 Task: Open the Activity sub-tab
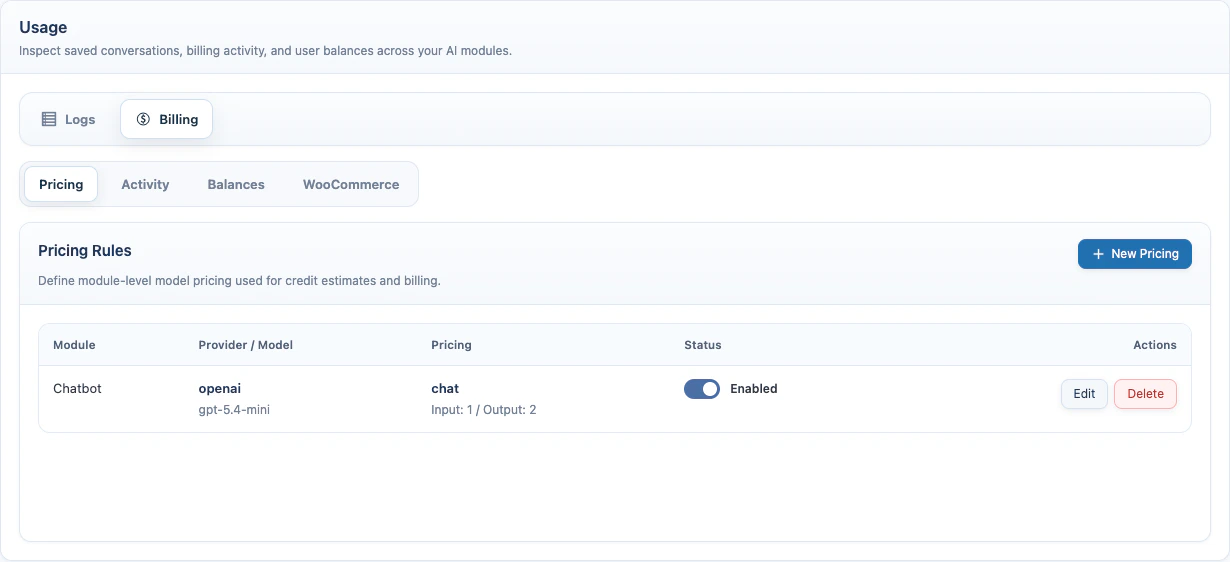[x=145, y=184]
